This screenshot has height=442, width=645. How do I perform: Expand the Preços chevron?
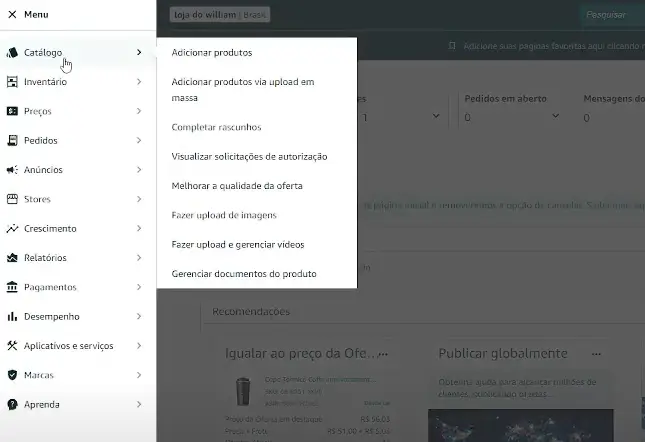tap(139, 111)
